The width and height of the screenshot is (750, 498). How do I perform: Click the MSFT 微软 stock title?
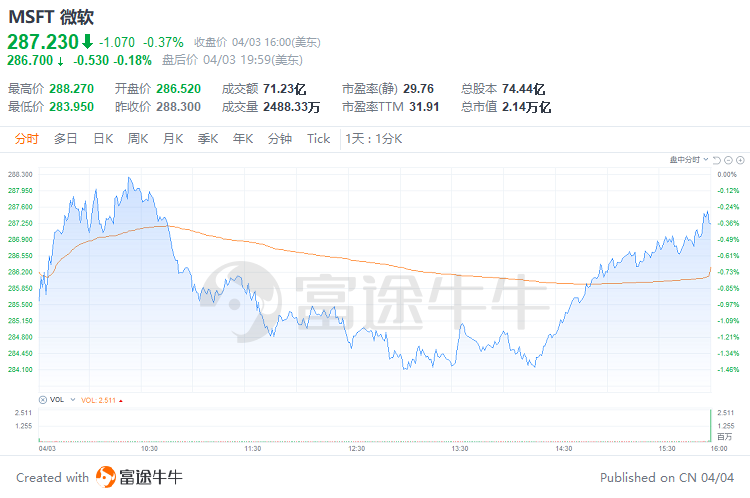[51, 17]
